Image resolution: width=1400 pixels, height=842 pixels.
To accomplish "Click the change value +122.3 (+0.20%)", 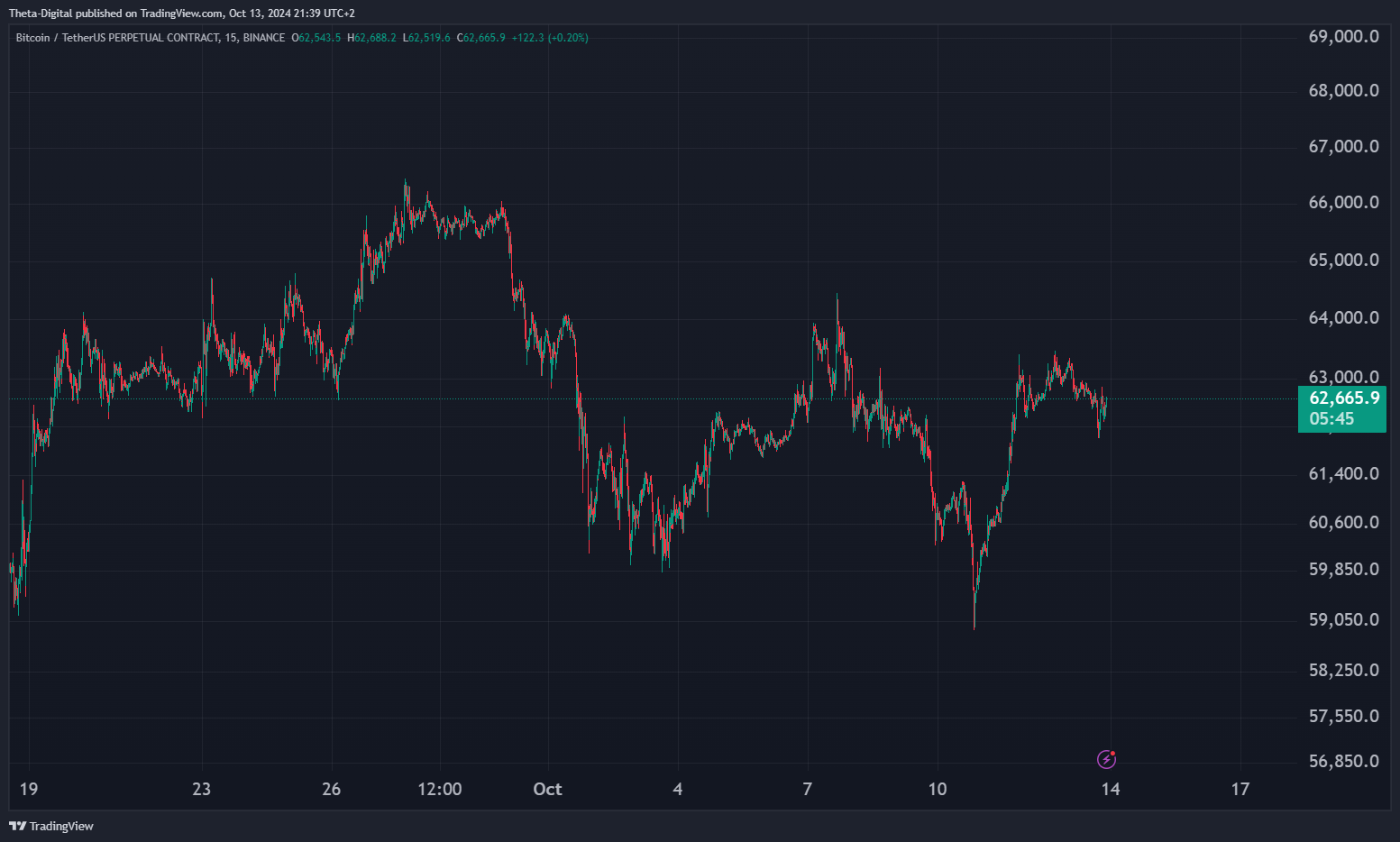I will (x=550, y=38).
